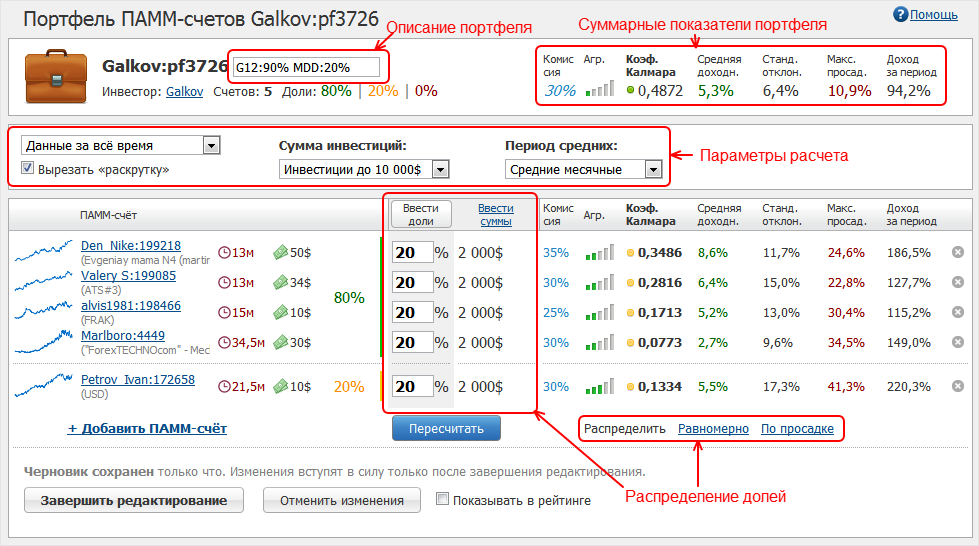This screenshot has height=546, width=979.
Task: Click money icon in alvis1981 row
Action: 280,312
